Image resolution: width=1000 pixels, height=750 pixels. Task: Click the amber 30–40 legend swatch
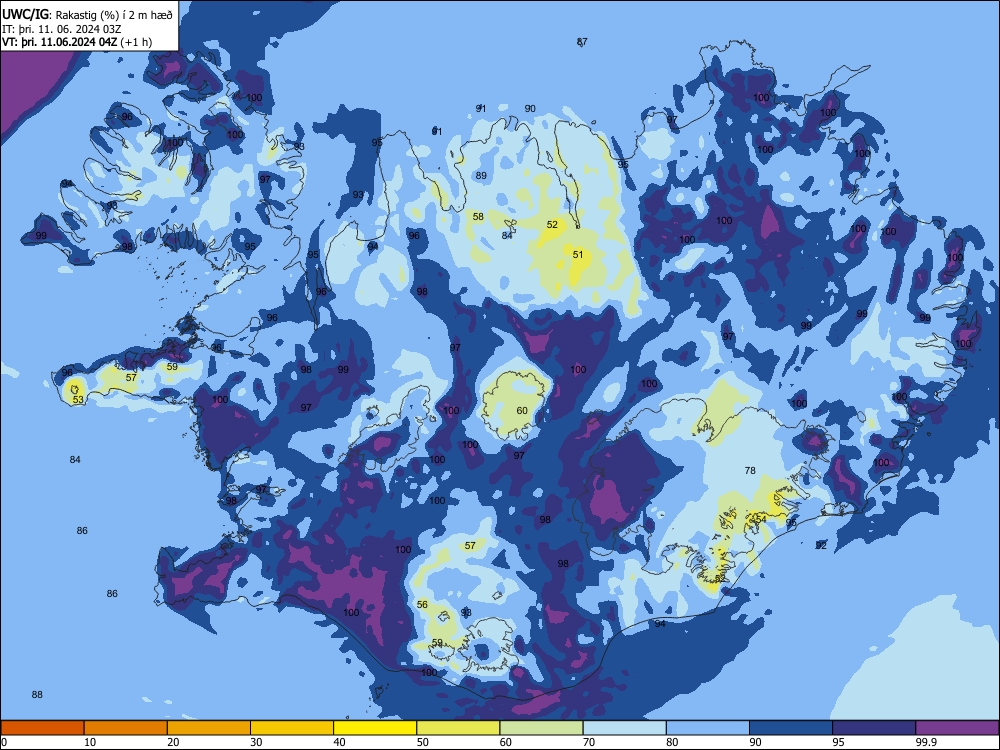292,728
